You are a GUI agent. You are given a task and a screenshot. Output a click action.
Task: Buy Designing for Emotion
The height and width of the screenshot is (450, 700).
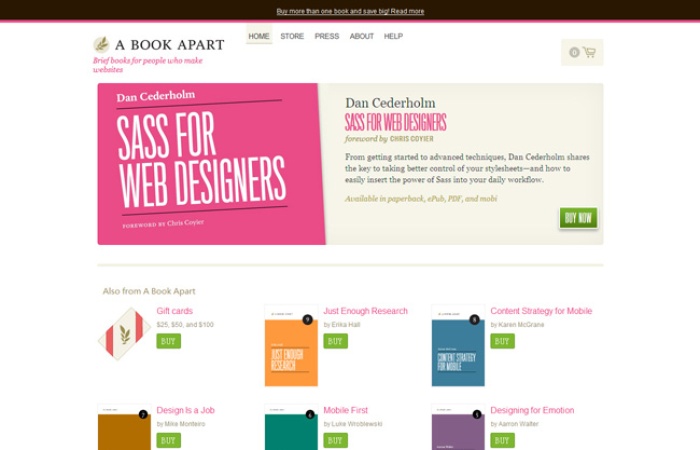point(502,440)
